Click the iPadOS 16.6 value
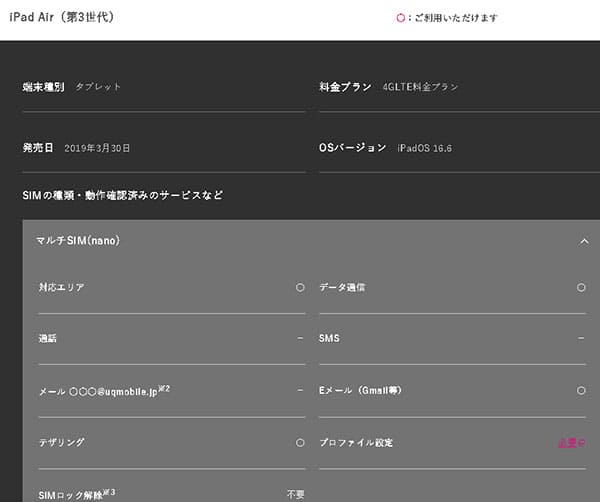 tap(424, 148)
